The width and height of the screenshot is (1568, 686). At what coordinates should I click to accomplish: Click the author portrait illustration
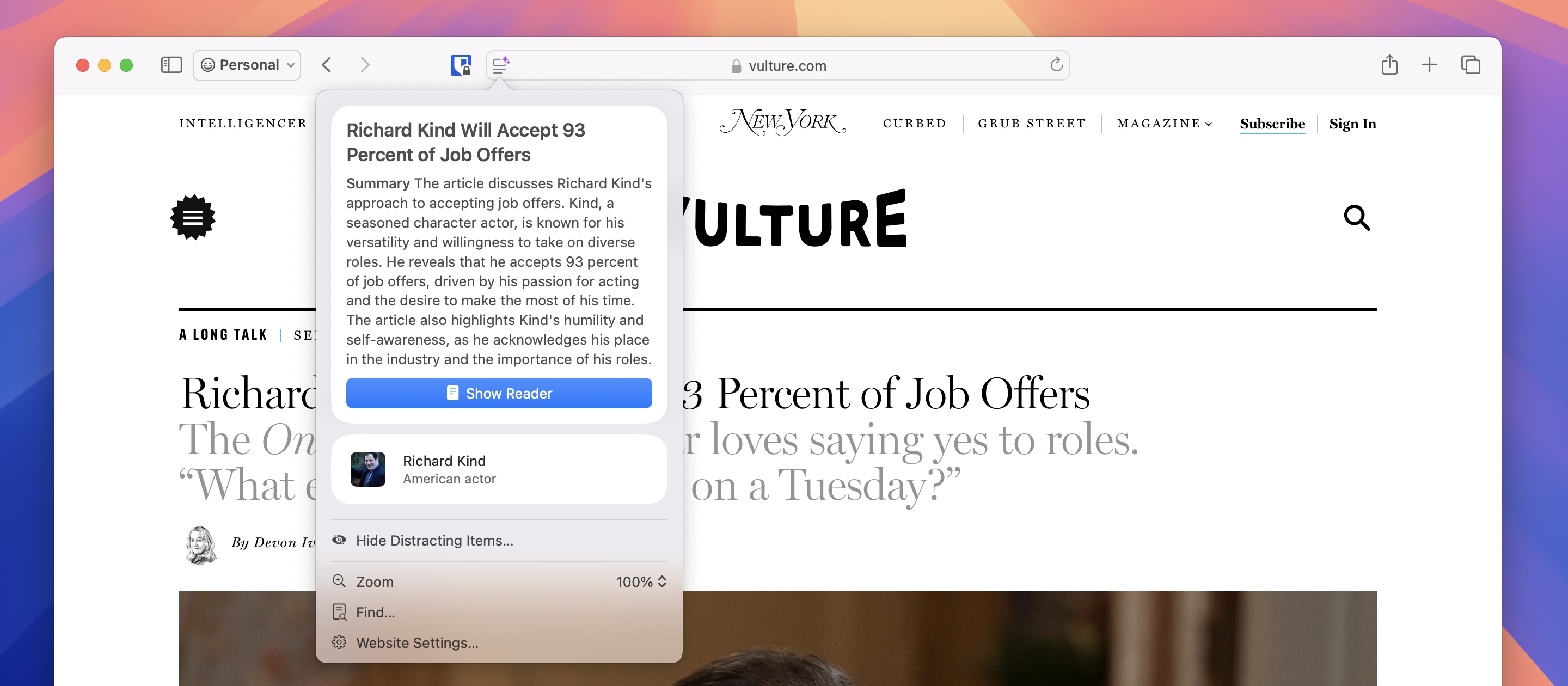(x=201, y=545)
